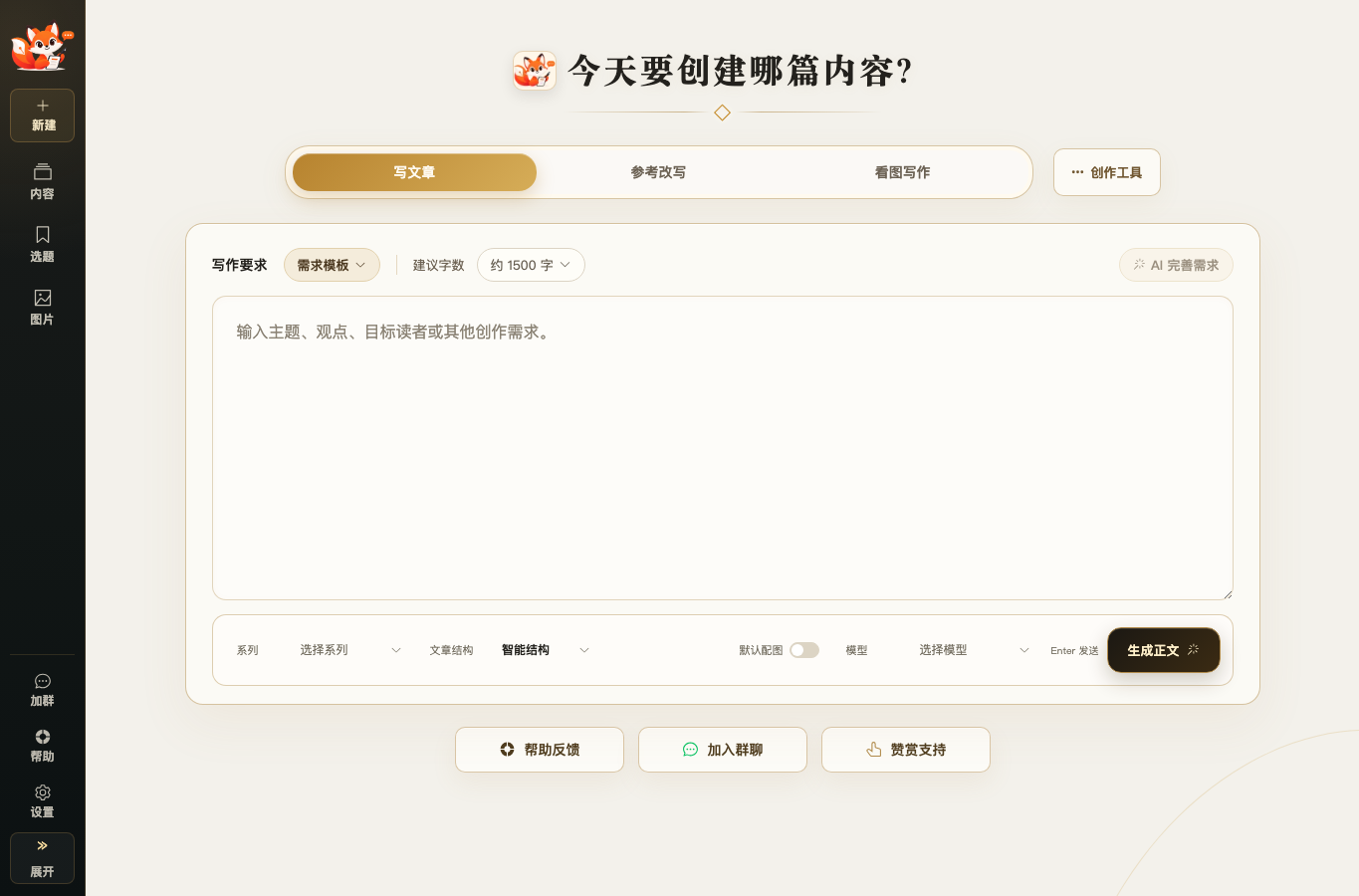
Task: Create new item with 新建 button
Action: click(42, 115)
